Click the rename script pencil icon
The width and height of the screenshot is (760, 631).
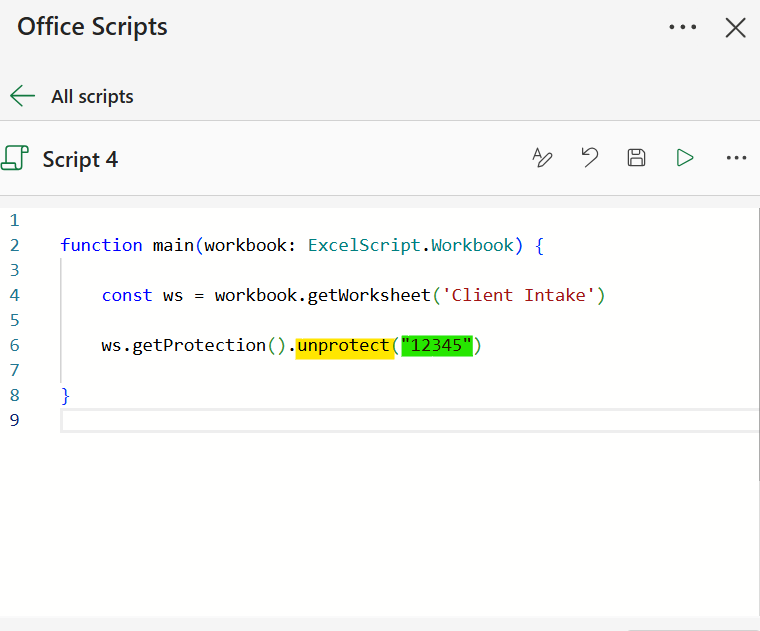542,158
